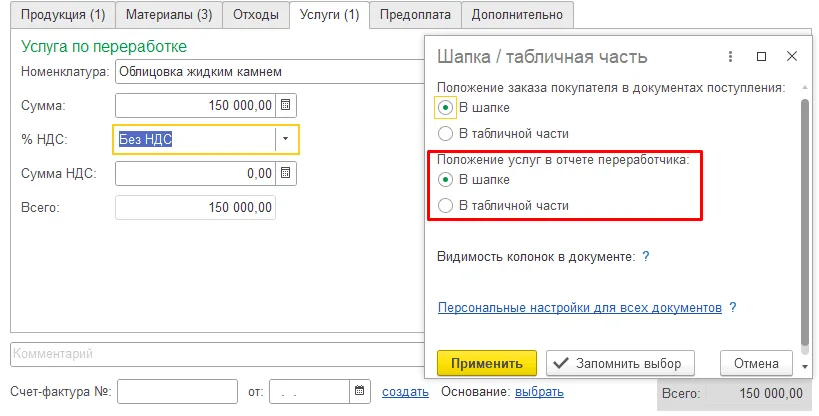Maximize the Шапка / табличная часть dialog
This screenshot has width=819, height=416.
pyautogui.click(x=762, y=56)
